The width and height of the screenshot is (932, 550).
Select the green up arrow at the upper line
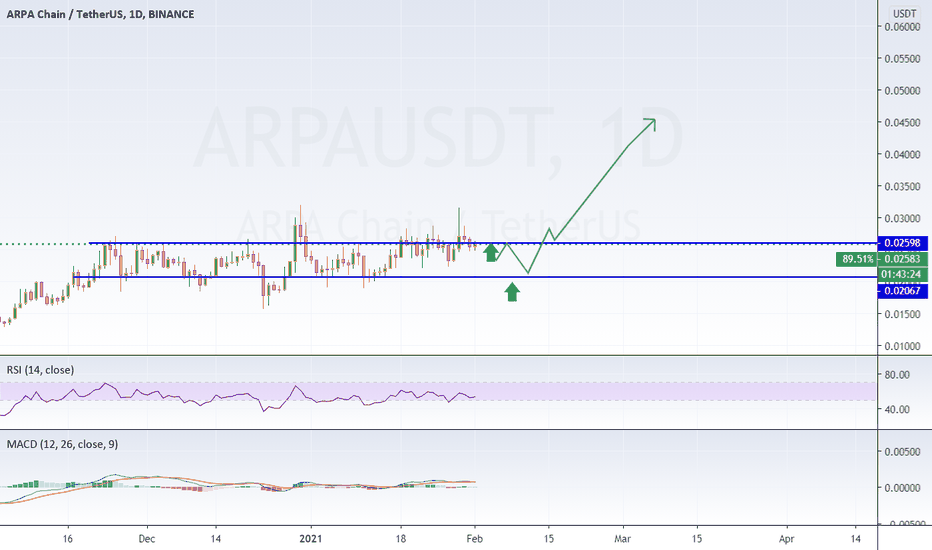(x=490, y=253)
